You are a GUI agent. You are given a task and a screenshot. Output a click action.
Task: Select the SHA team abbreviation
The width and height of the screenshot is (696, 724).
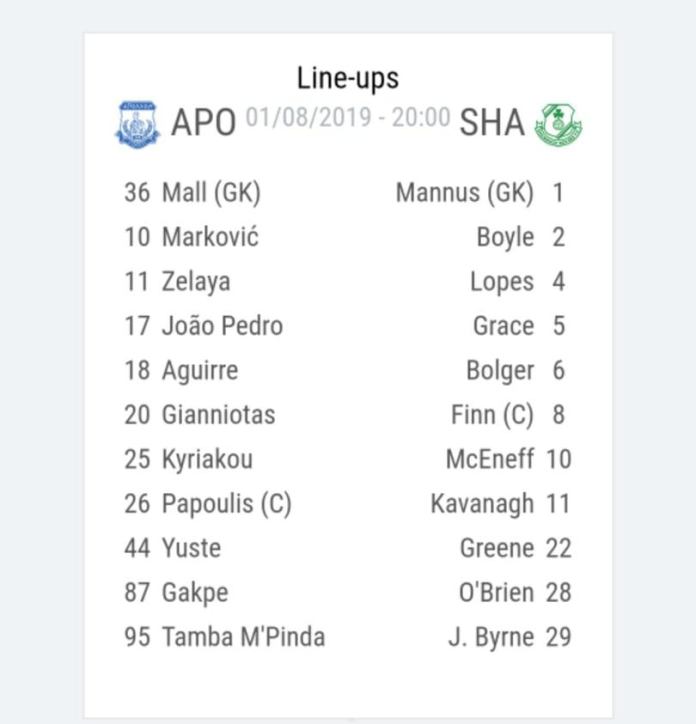492,123
